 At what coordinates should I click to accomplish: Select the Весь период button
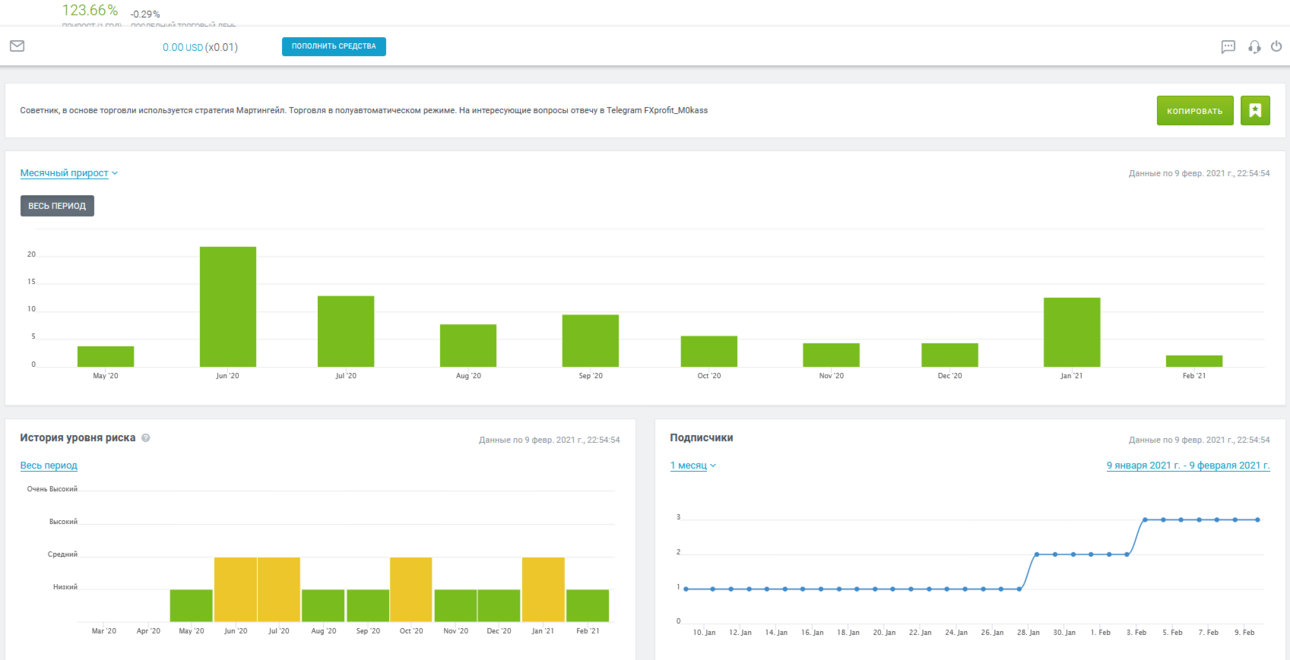tap(57, 206)
